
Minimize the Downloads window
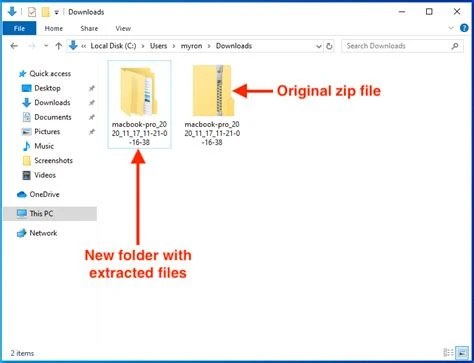402,12
